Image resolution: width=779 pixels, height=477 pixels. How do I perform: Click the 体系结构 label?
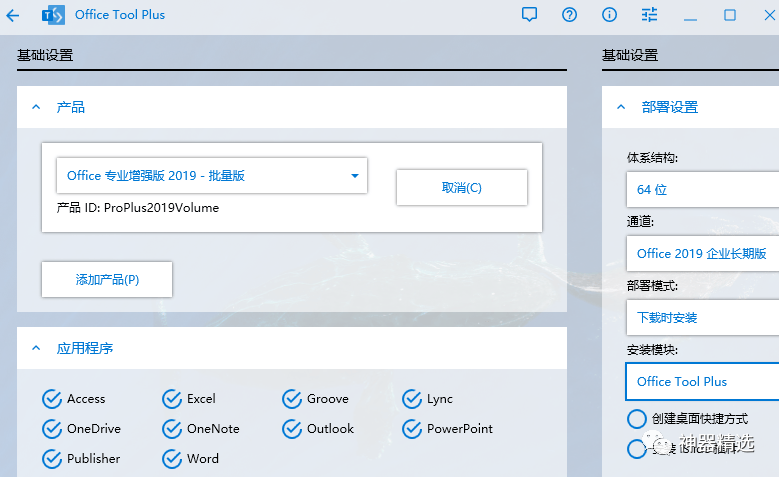[x=652, y=158]
